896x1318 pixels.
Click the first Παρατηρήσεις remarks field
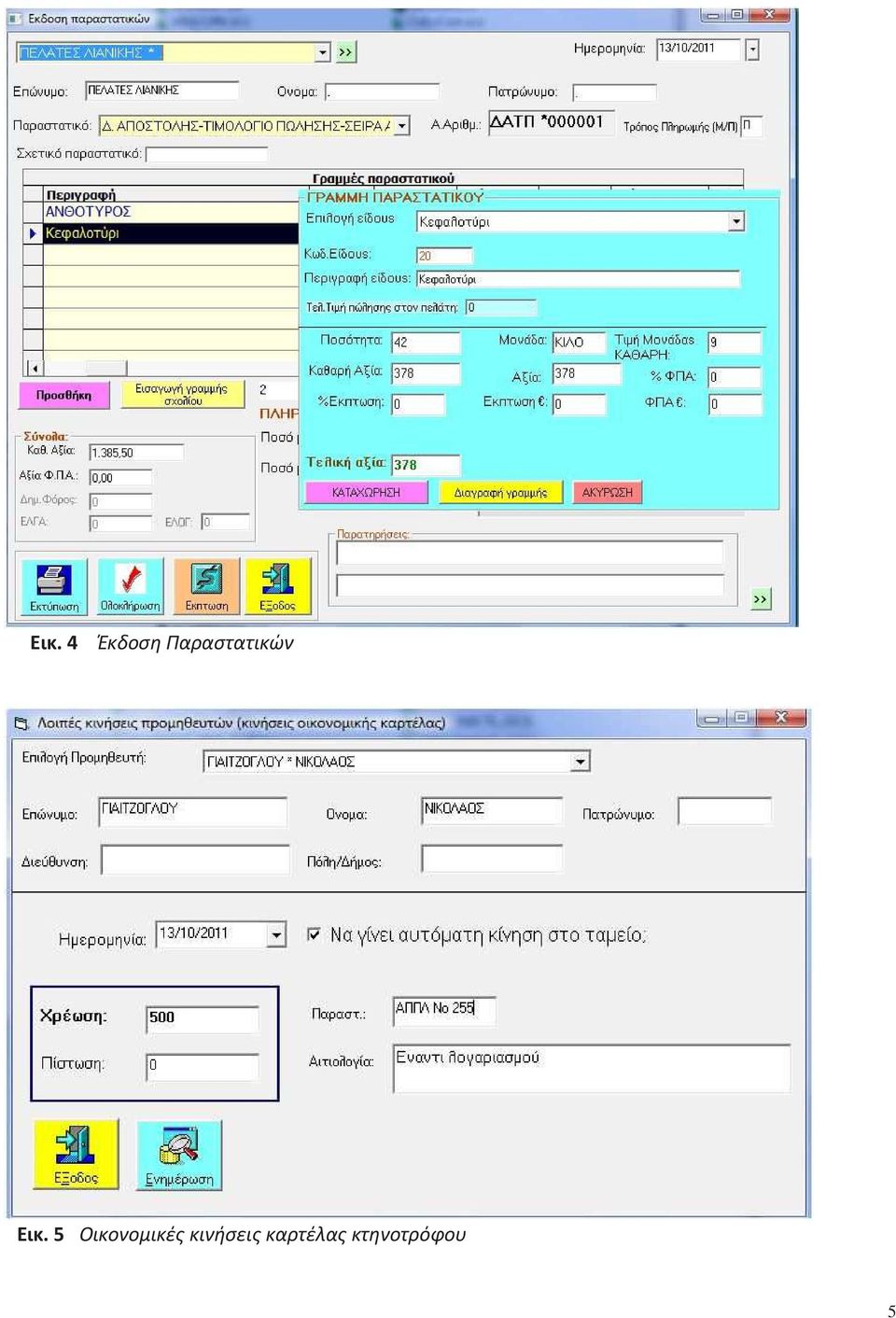pyautogui.click(x=530, y=554)
